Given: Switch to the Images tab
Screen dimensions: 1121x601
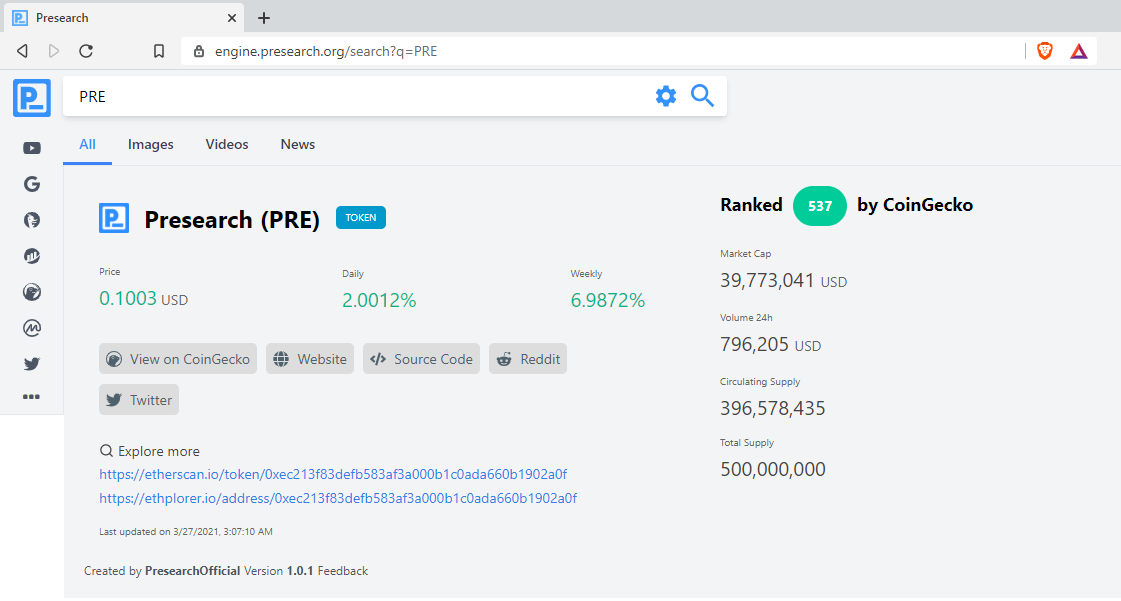Looking at the screenshot, I should point(150,144).
